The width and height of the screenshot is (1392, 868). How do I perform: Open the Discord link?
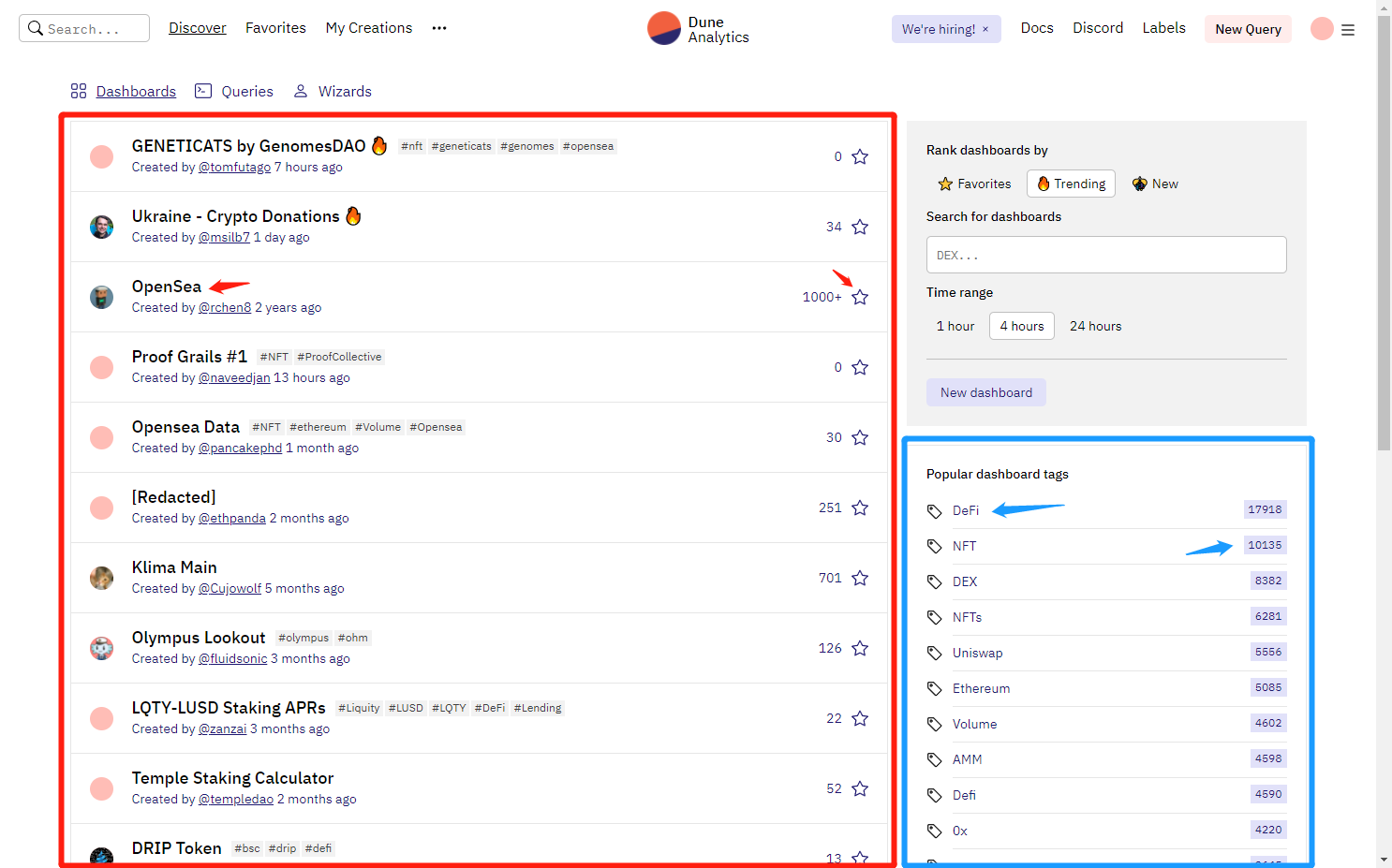[x=1098, y=28]
